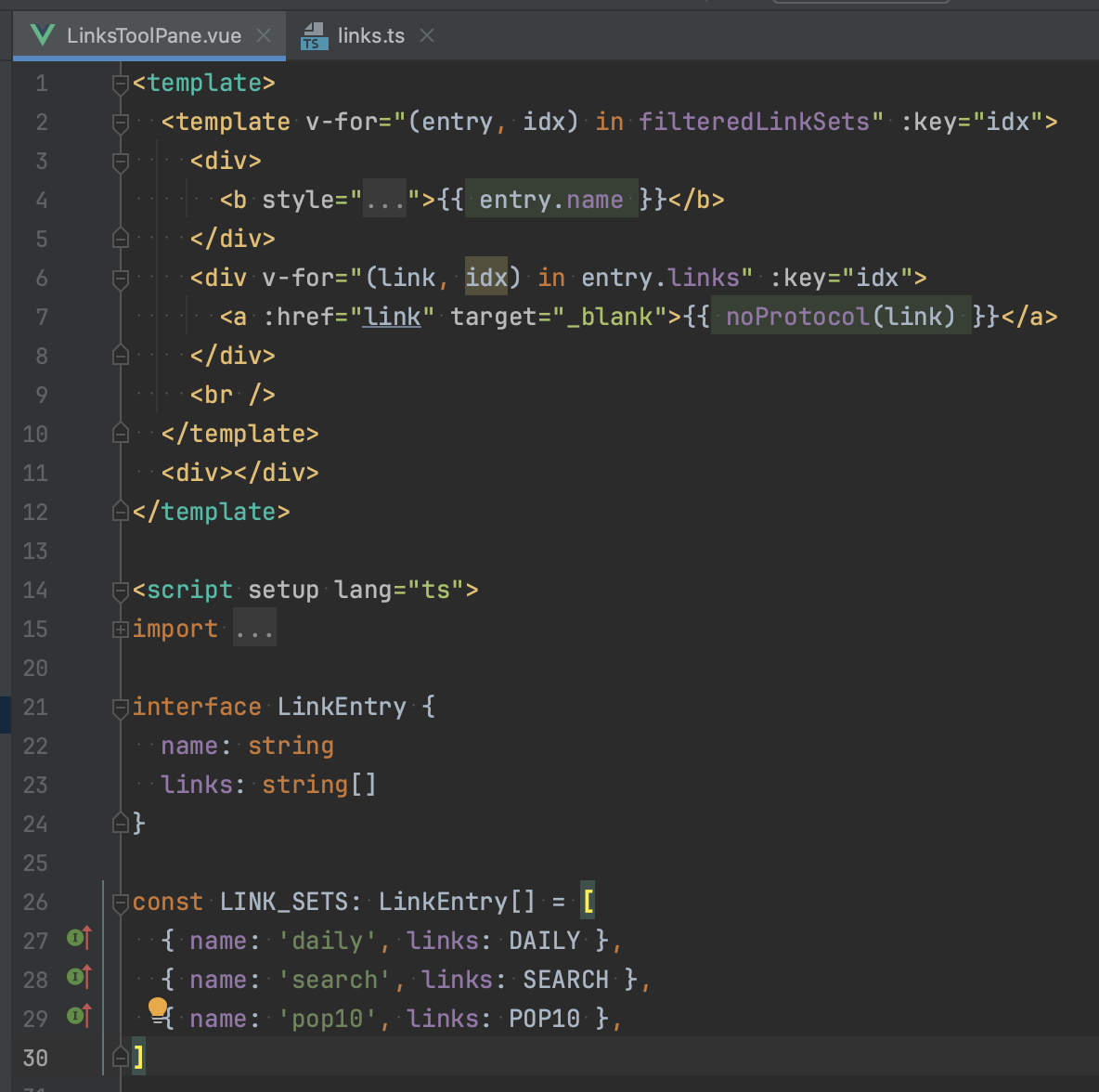Fold the LINK_SETS array on line 26
This screenshot has width=1099, height=1092.
click(x=121, y=903)
